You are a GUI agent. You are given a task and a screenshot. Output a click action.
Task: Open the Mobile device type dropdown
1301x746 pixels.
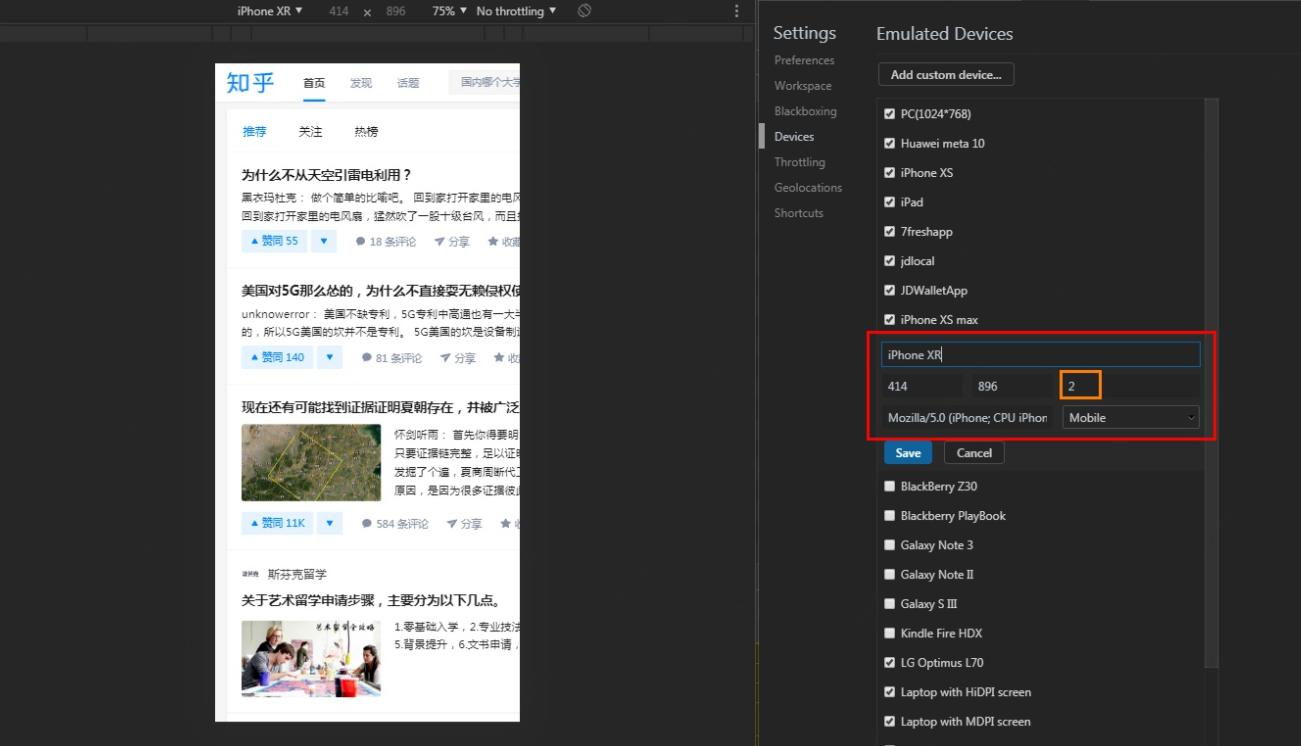point(1131,418)
